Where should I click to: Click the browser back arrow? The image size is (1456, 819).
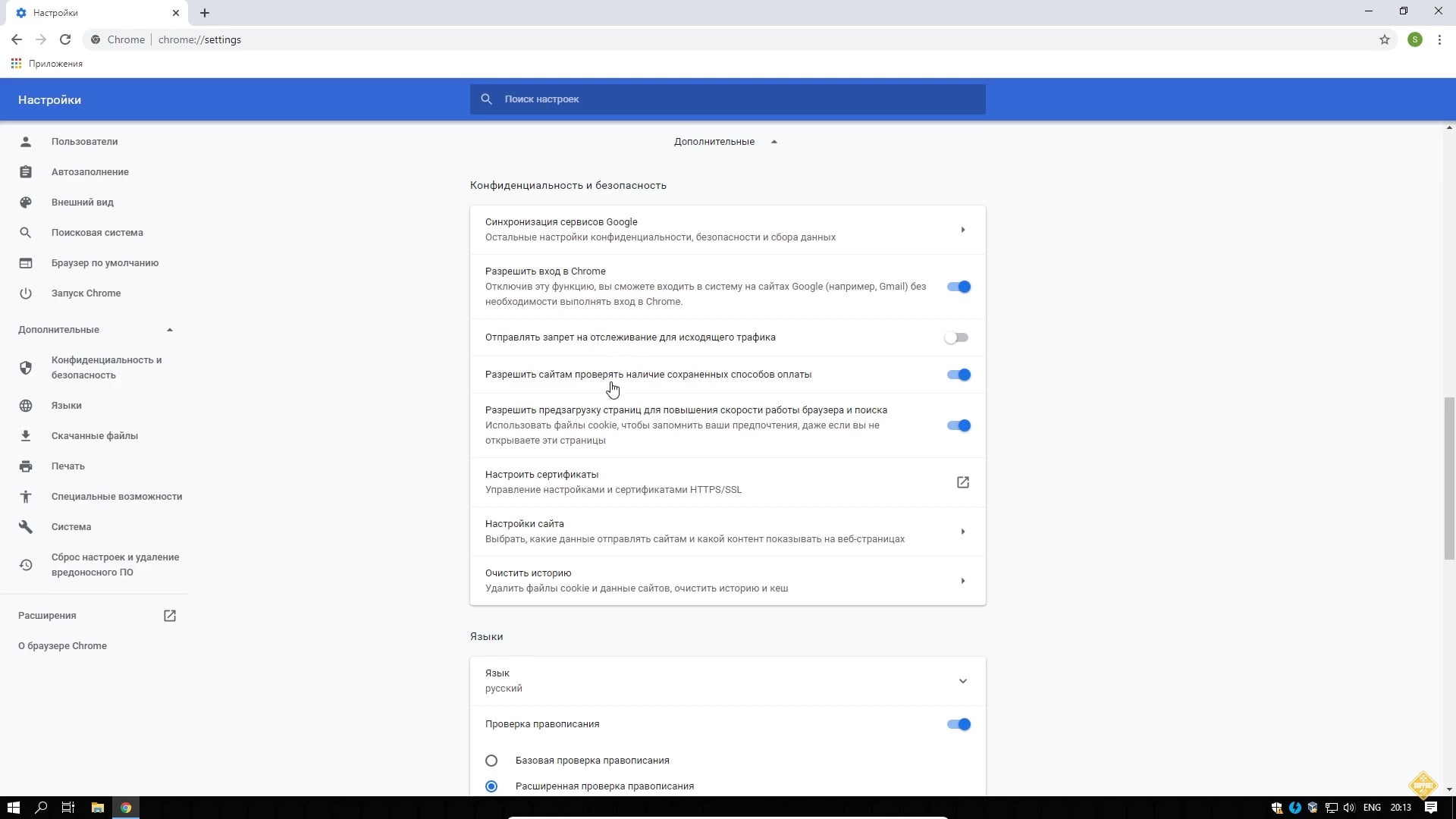[x=17, y=39]
